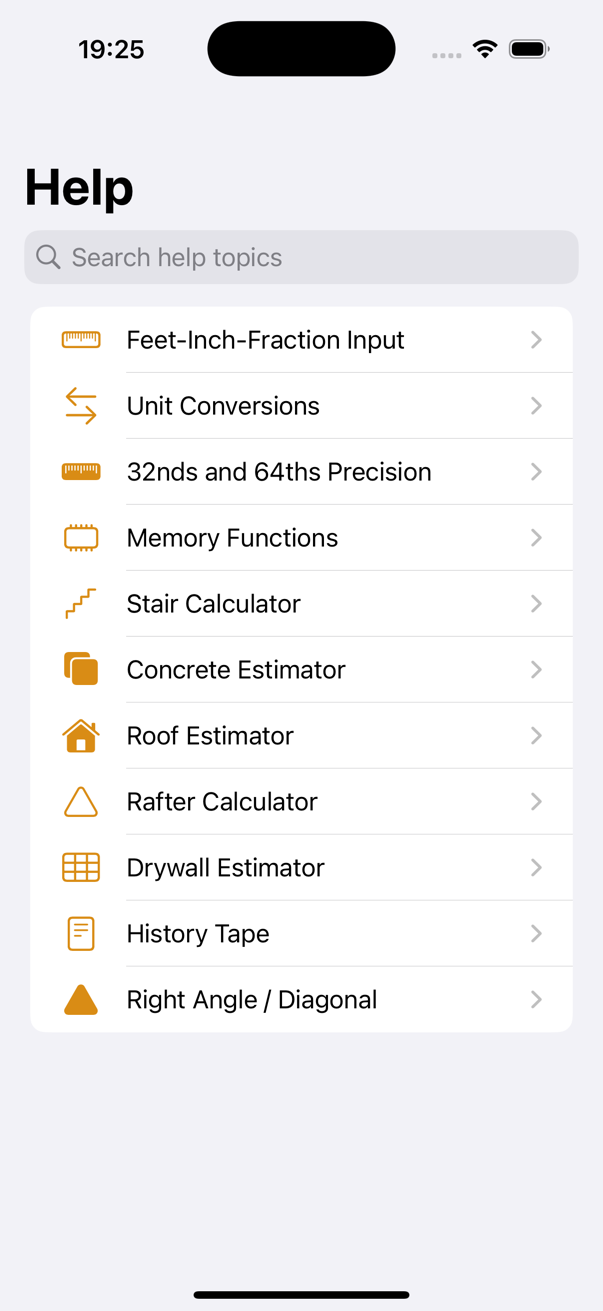Select the document icon for History Tape

pyautogui.click(x=81, y=933)
